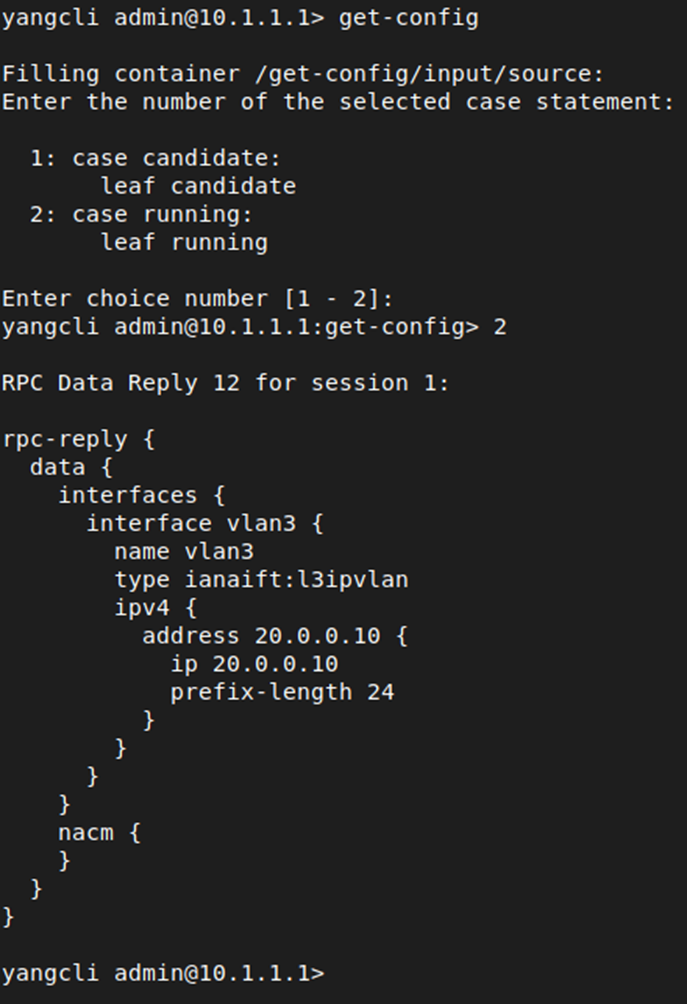The width and height of the screenshot is (687, 1004).
Task: Click the "2: case running:" option
Action: [x=141, y=214]
